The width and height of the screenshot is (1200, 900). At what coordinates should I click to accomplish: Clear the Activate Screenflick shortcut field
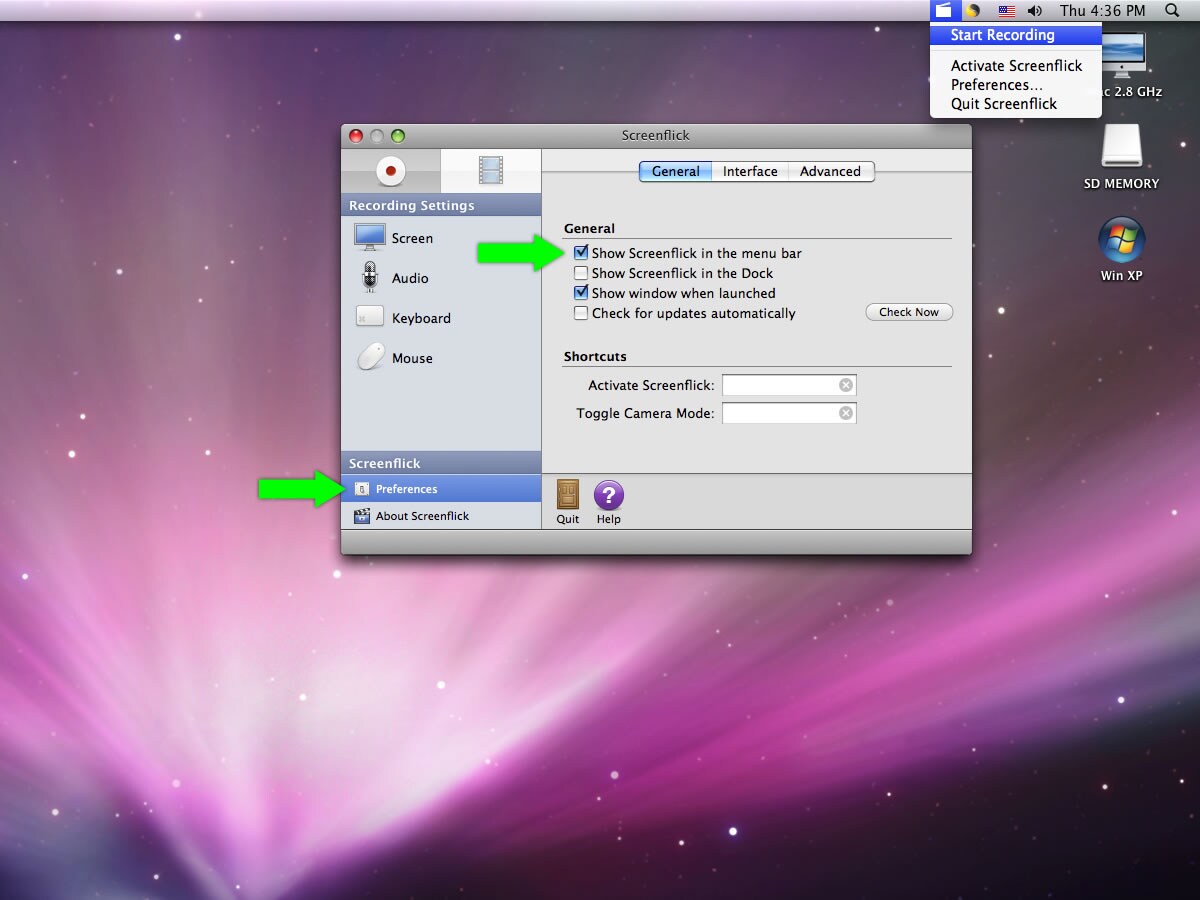pos(846,385)
